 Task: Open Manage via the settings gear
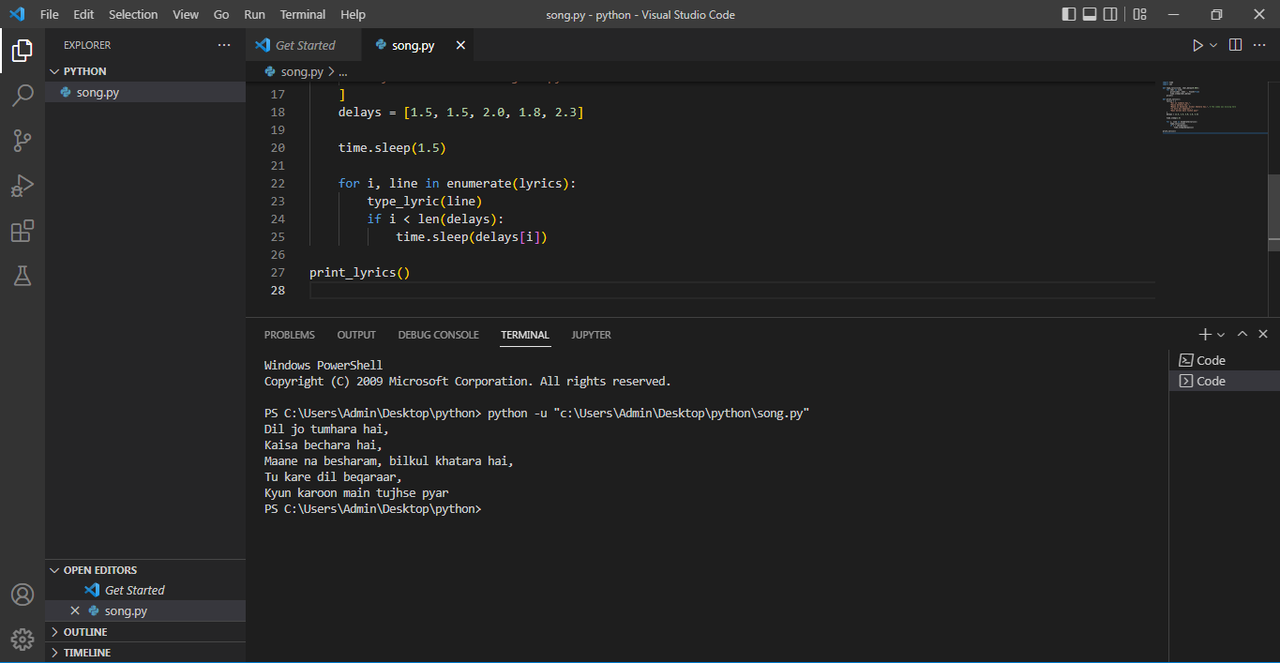click(x=22, y=639)
